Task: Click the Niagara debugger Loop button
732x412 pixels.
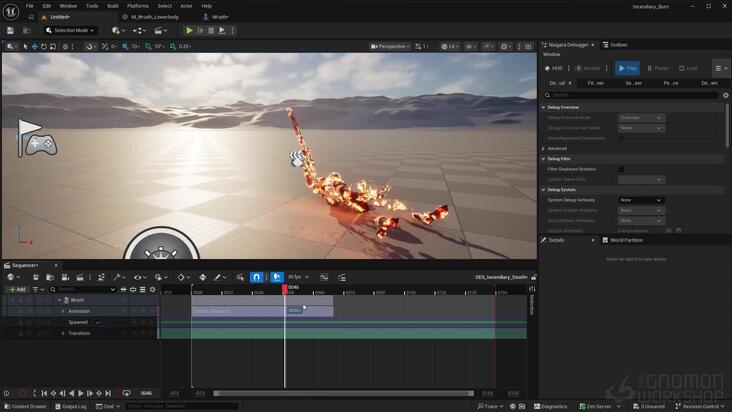Action: (688, 68)
